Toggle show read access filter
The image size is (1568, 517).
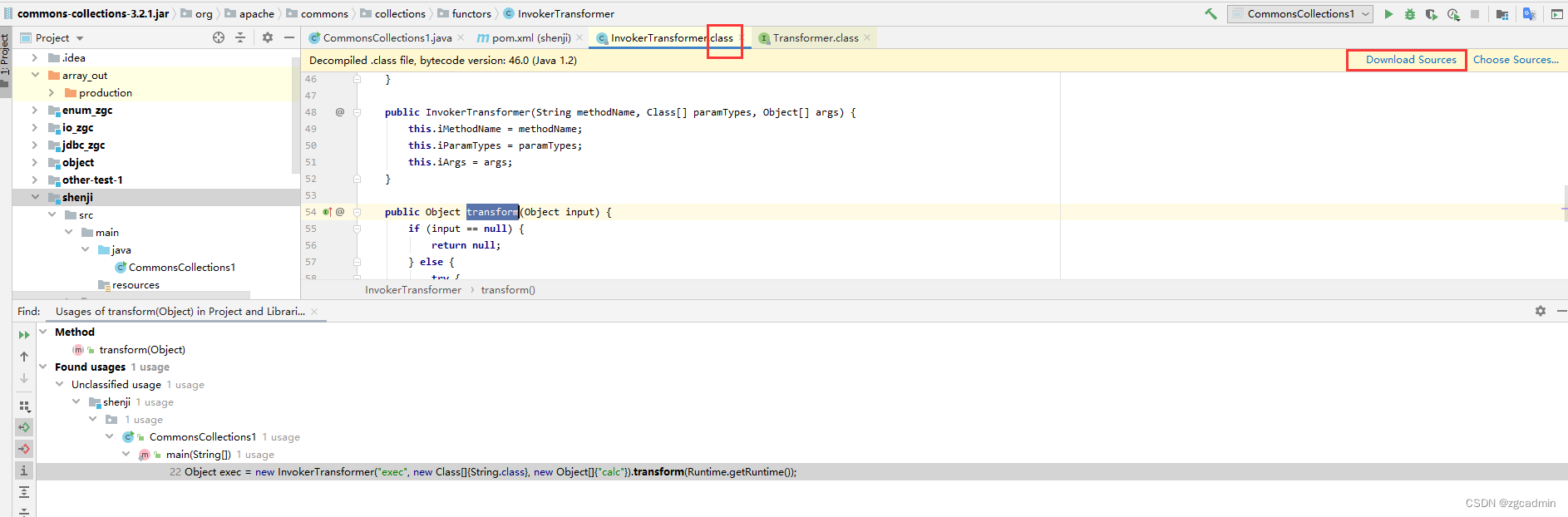(24, 427)
